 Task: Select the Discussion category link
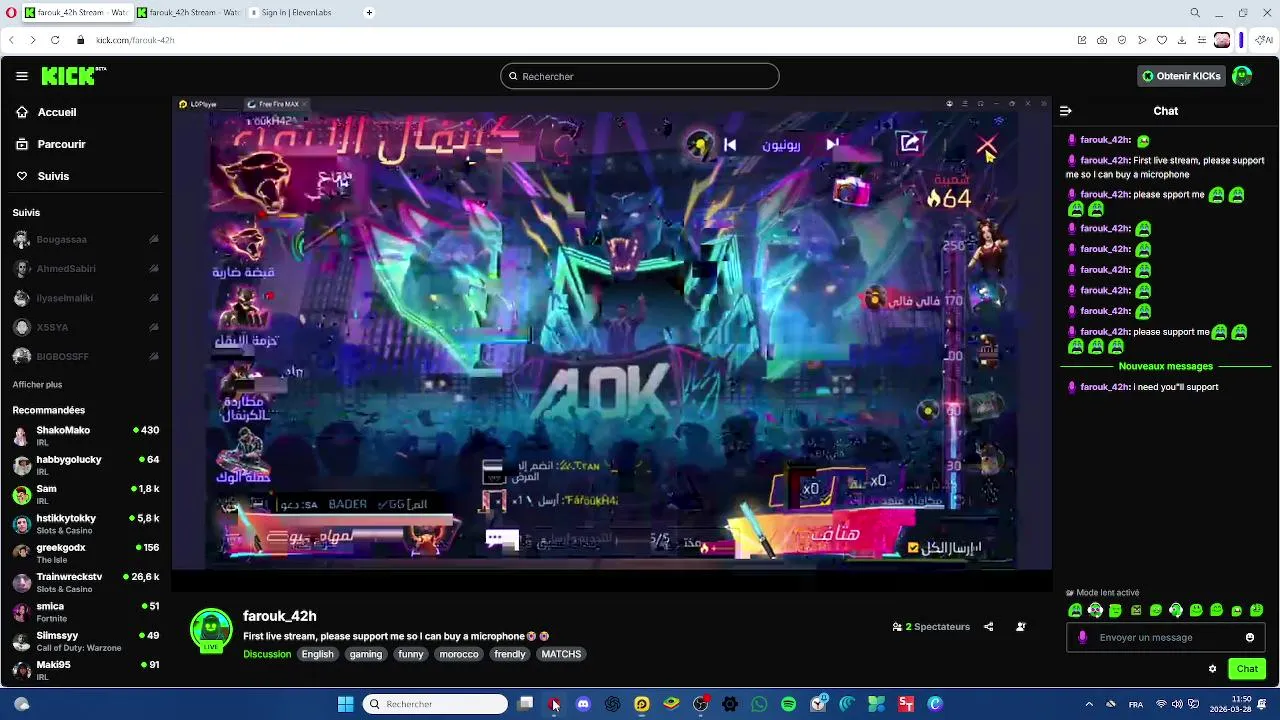[x=267, y=654]
